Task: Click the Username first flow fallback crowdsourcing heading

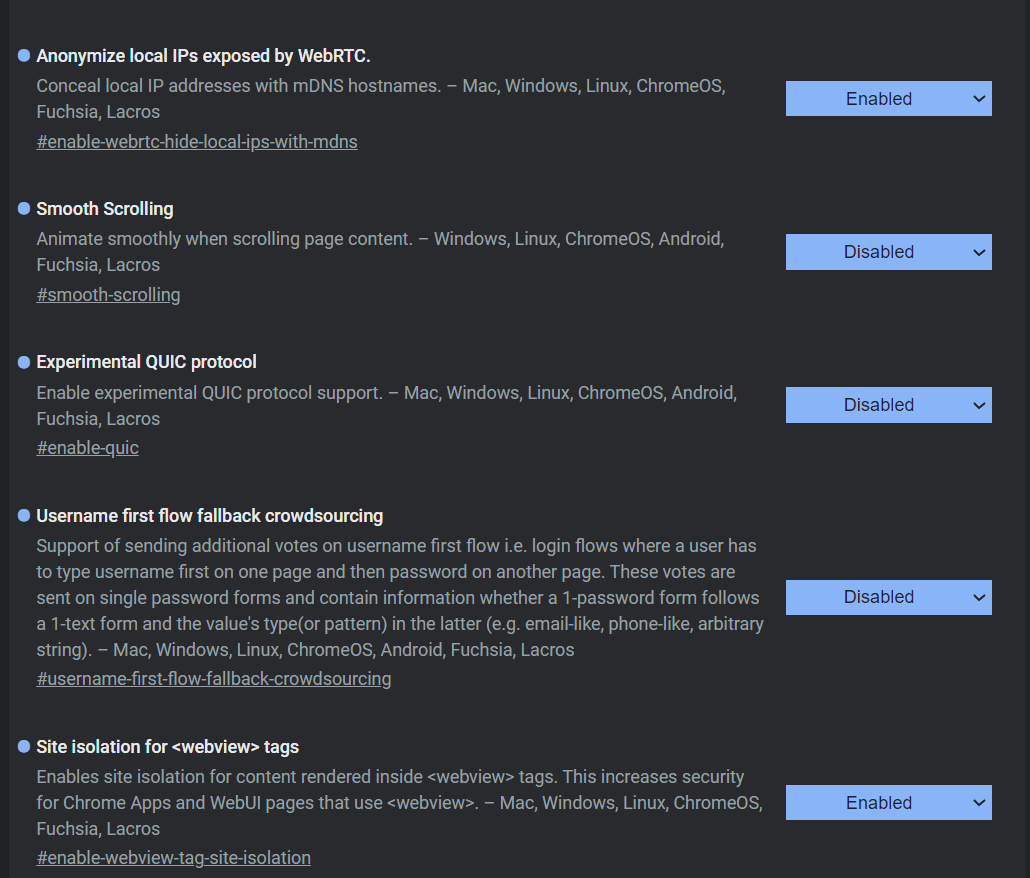Action: click(x=210, y=516)
